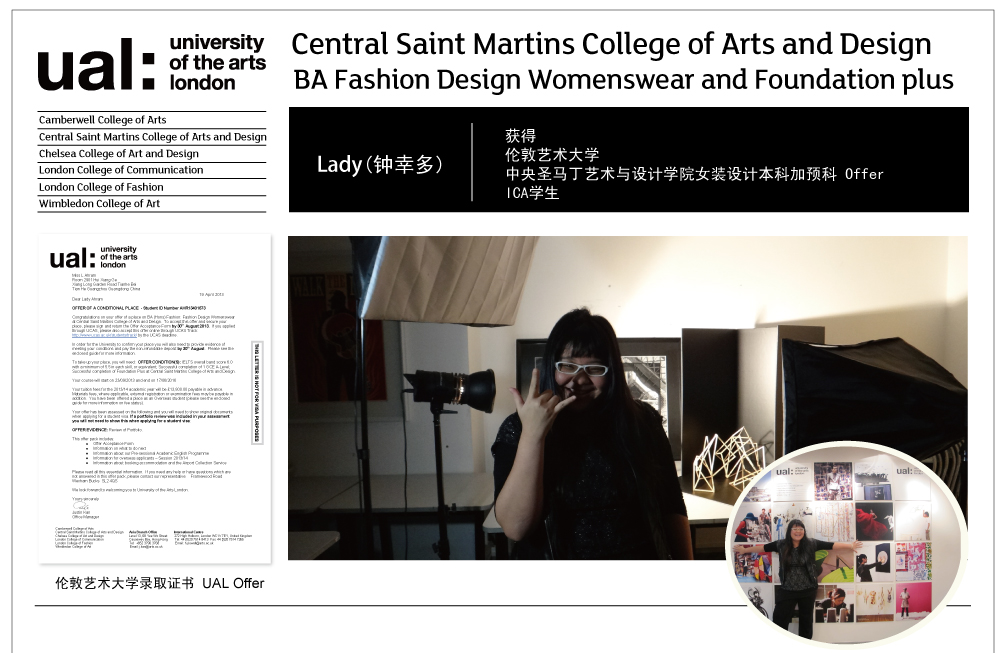Open the large studio photo with the camera lens
1001x653 pixels.
(628, 398)
